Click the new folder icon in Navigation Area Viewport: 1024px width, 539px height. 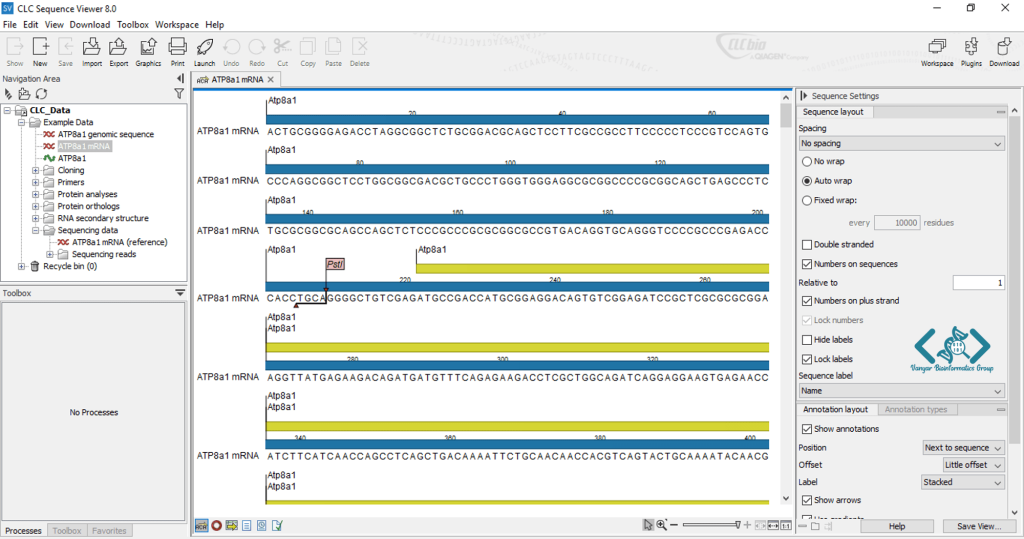coord(24,94)
